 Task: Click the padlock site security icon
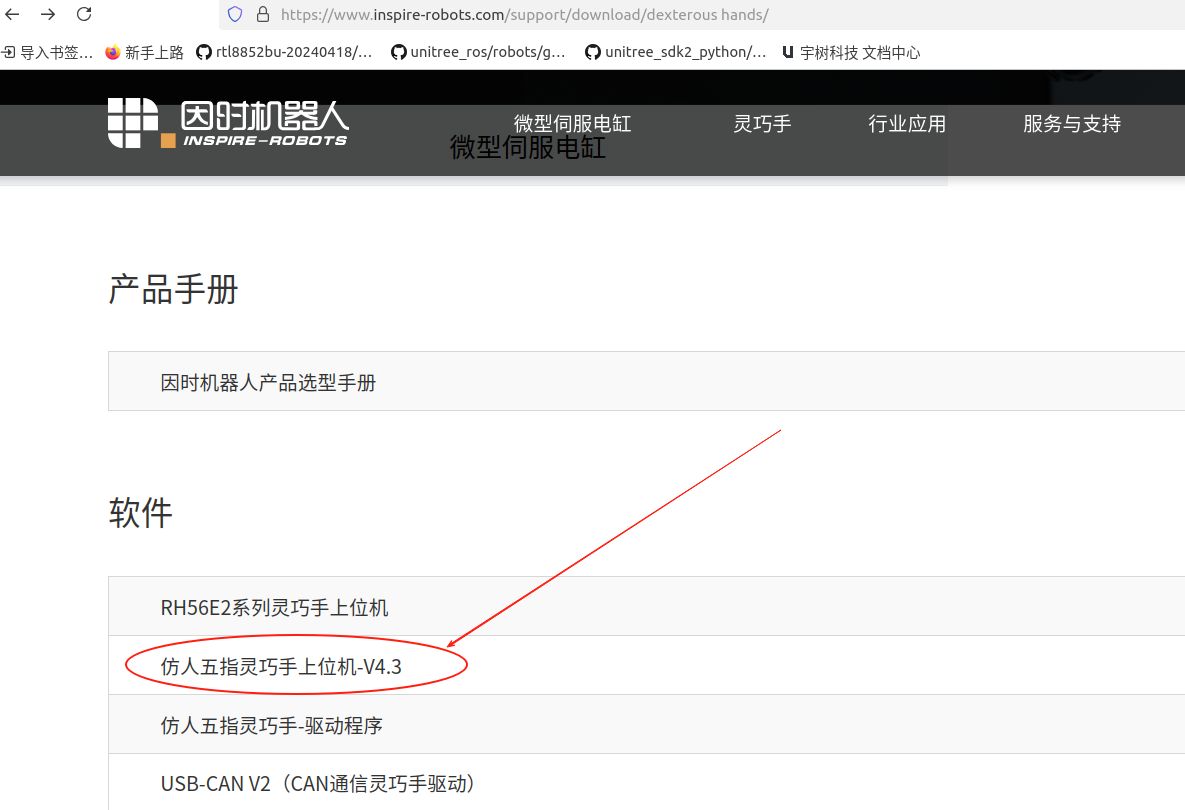pyautogui.click(x=263, y=14)
